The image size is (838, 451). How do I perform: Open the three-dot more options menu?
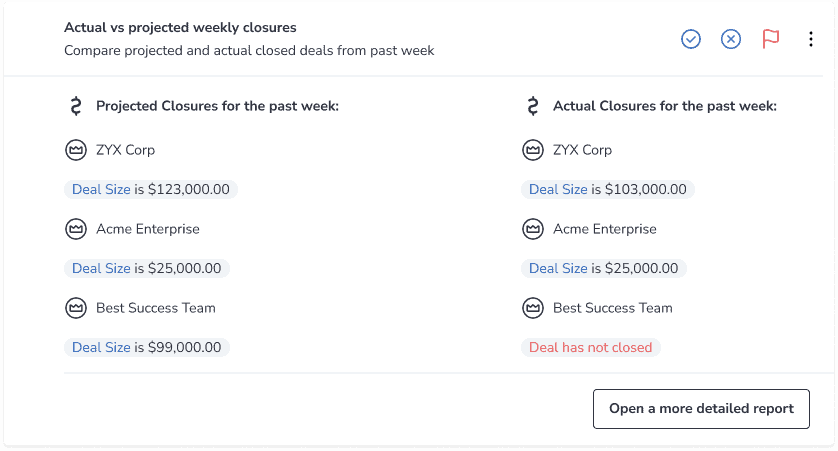coord(811,39)
